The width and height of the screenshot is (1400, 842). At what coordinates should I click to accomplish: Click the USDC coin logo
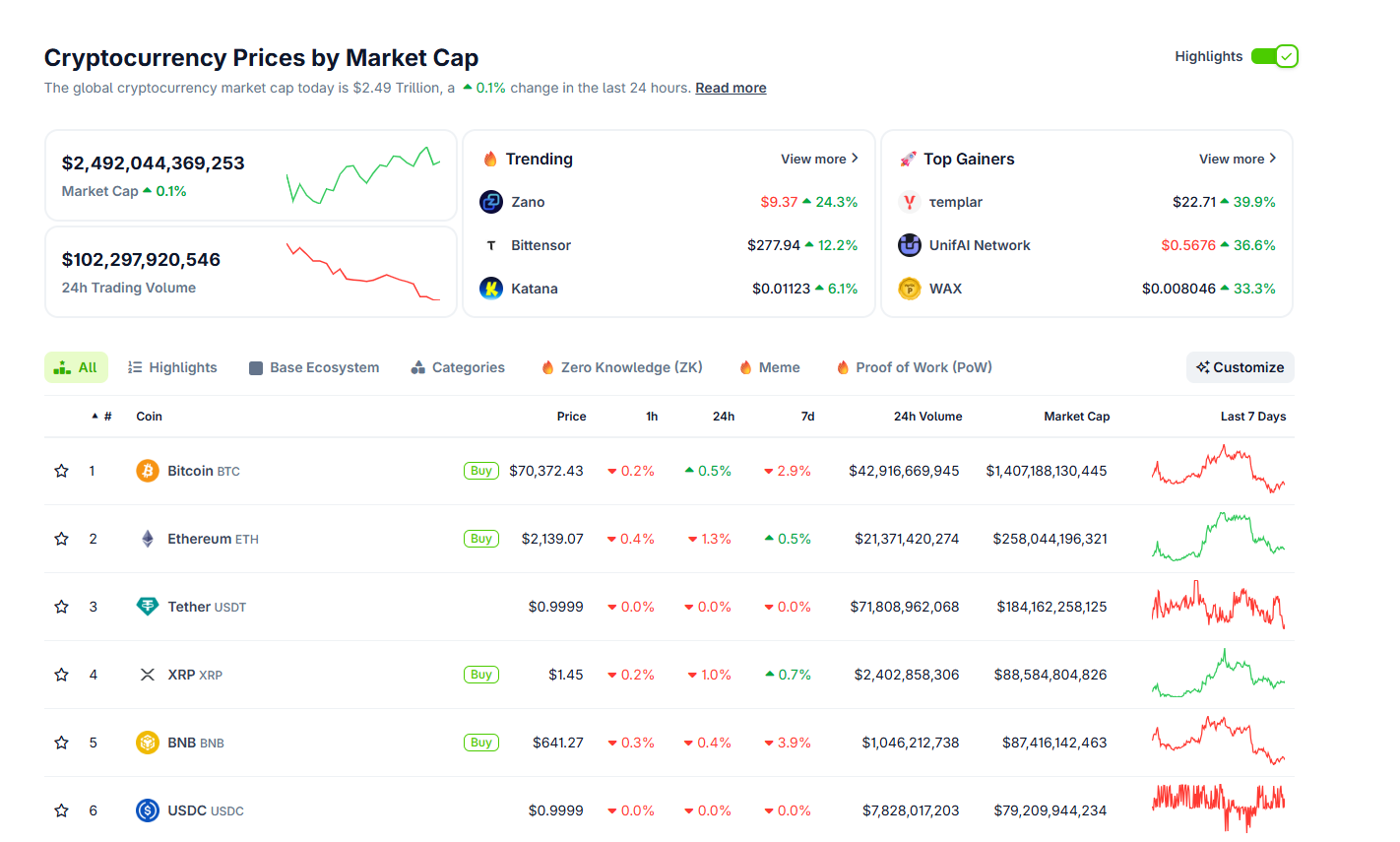(x=147, y=810)
